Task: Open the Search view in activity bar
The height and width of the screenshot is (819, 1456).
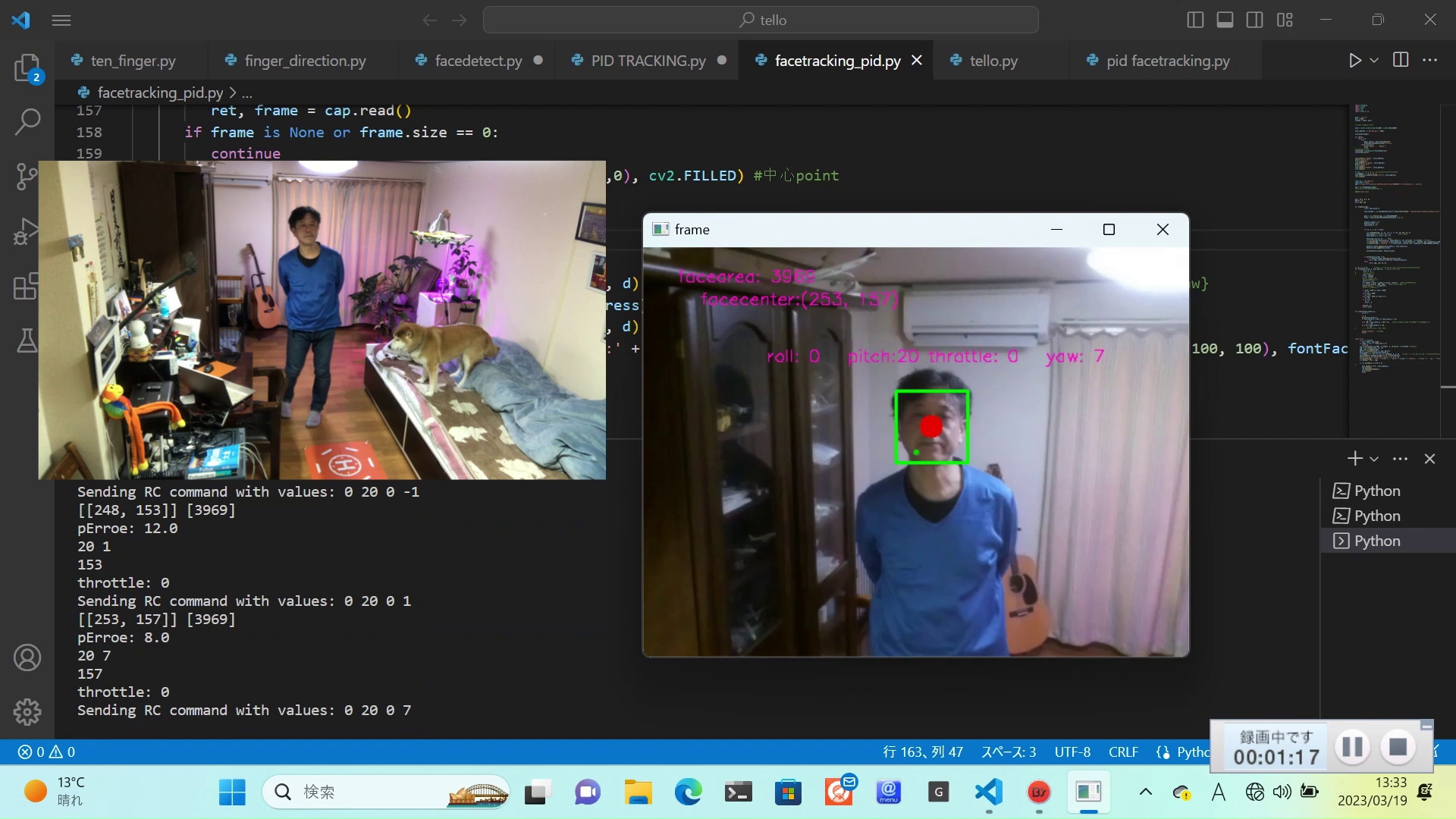Action: pyautogui.click(x=27, y=121)
